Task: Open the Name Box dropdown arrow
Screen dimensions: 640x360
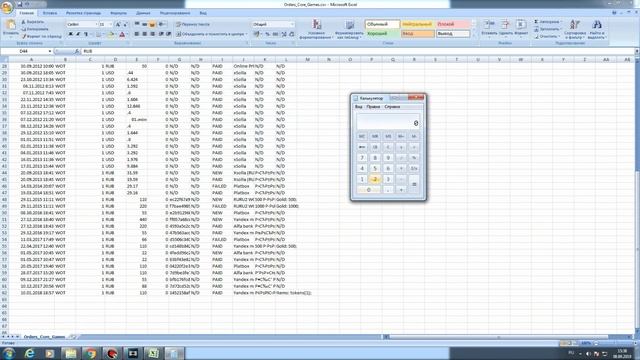Action: pos(50,51)
